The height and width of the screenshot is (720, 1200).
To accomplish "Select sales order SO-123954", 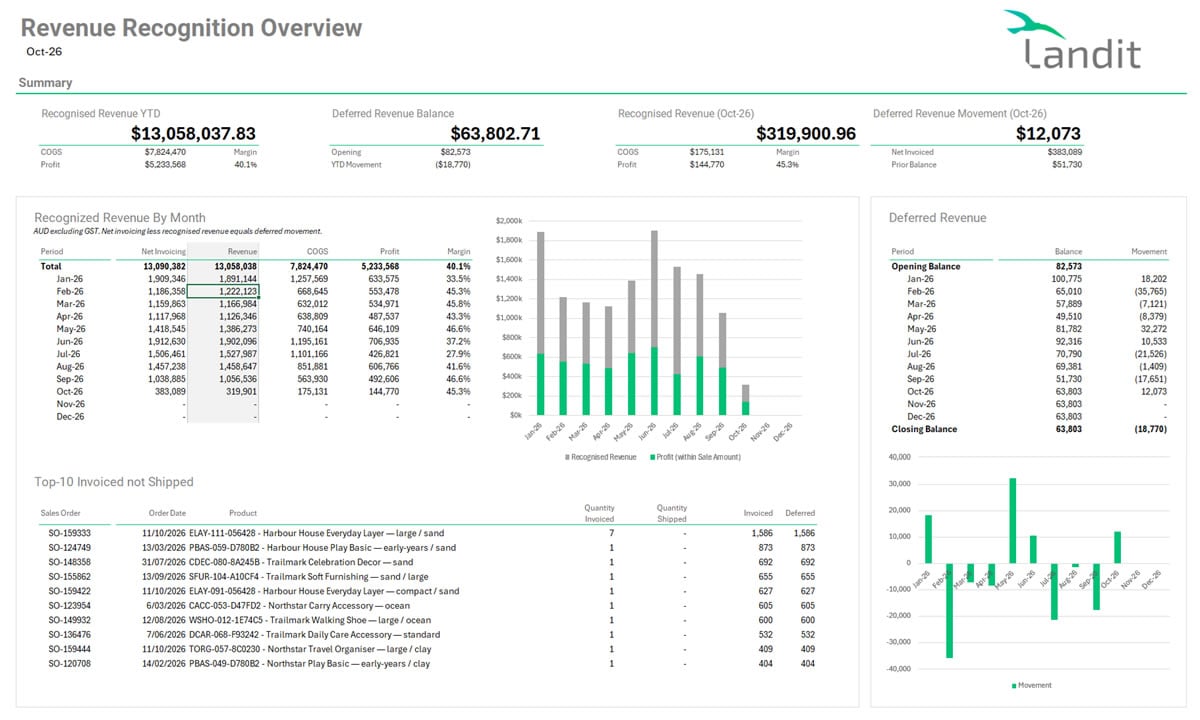I will (70, 605).
